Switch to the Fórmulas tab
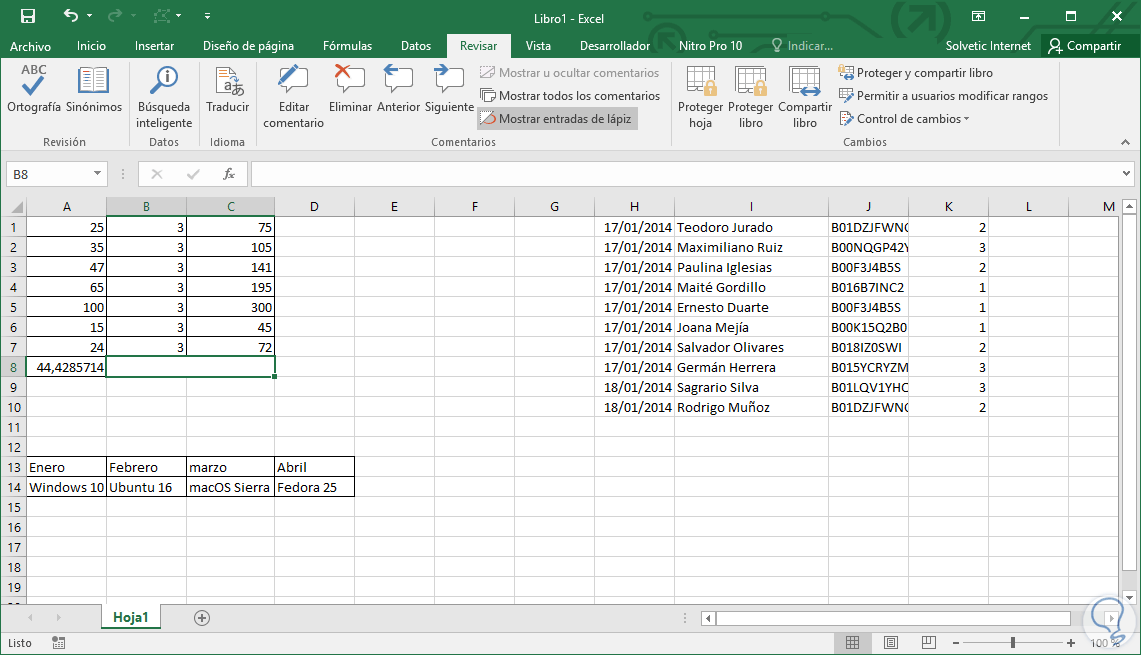This screenshot has width=1141, height=655. pos(347,46)
